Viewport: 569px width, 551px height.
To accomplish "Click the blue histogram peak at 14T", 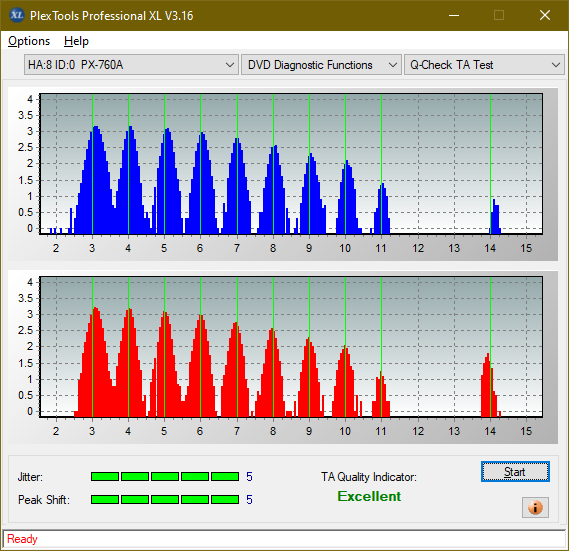I will coord(495,217).
